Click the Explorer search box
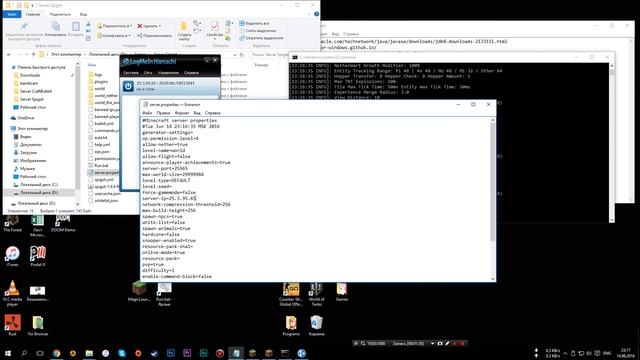 [x=269, y=54]
